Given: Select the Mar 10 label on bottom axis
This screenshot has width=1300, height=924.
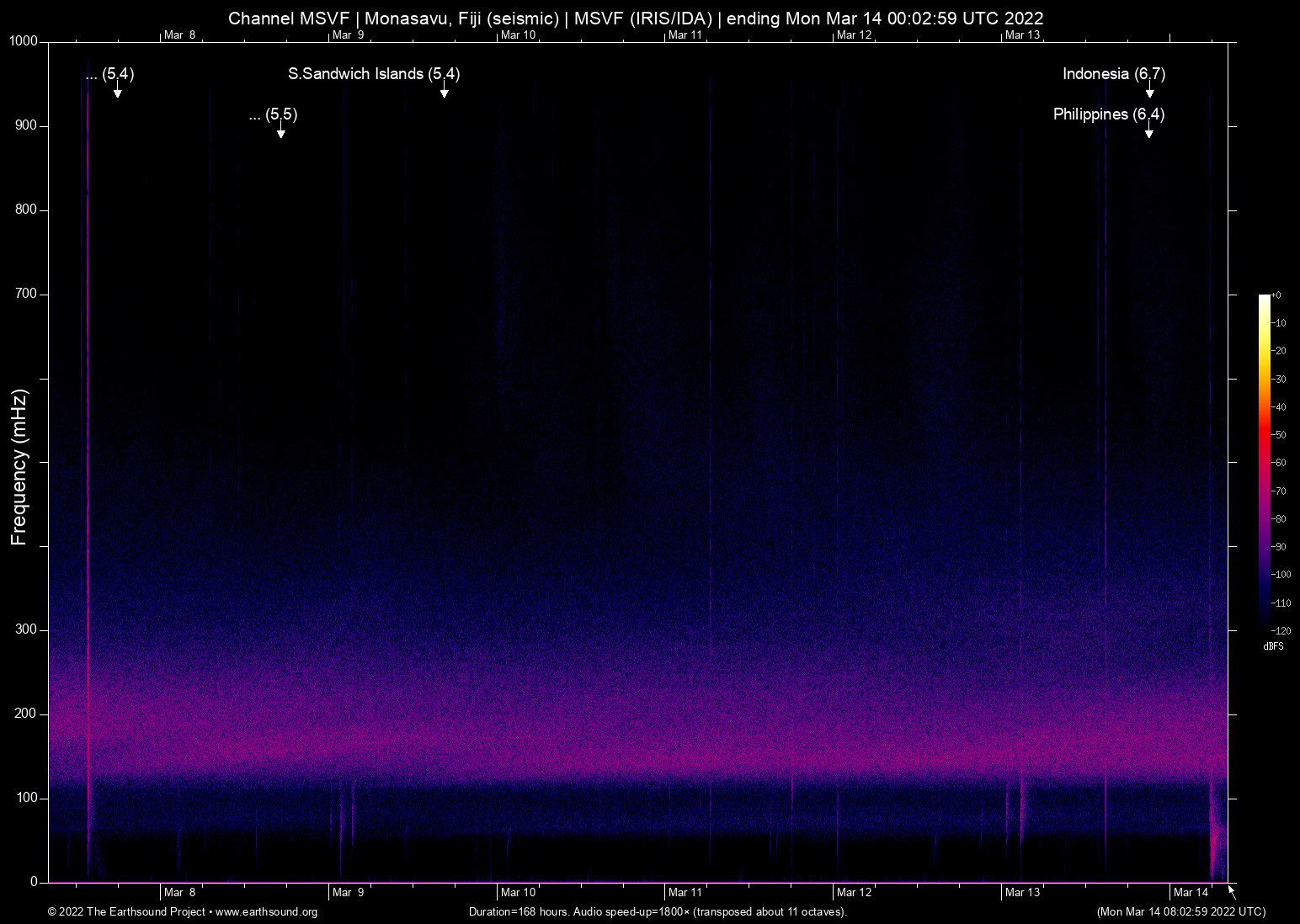Looking at the screenshot, I should 518,892.
